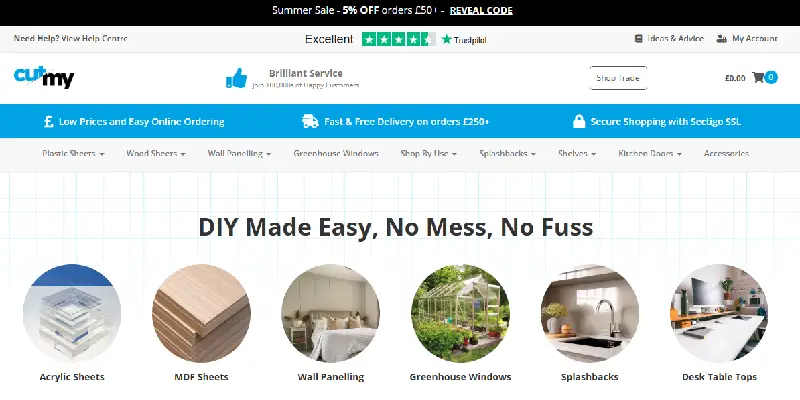Expand the Plastic Sheets dropdown
This screenshot has height=400, width=800.
[x=73, y=154]
